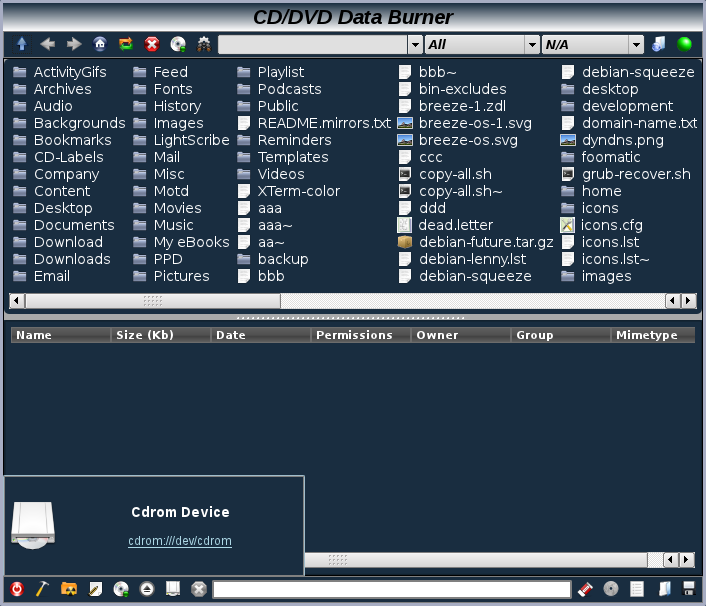The width and height of the screenshot is (706, 606).
Task: Click the green status light icon
Action: (x=685, y=44)
